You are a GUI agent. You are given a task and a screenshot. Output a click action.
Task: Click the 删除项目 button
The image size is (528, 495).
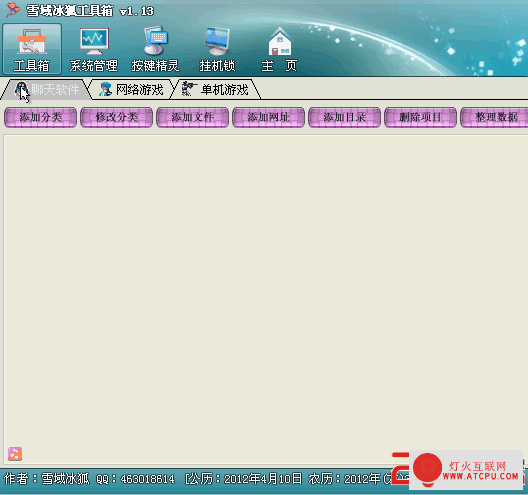tap(420, 117)
